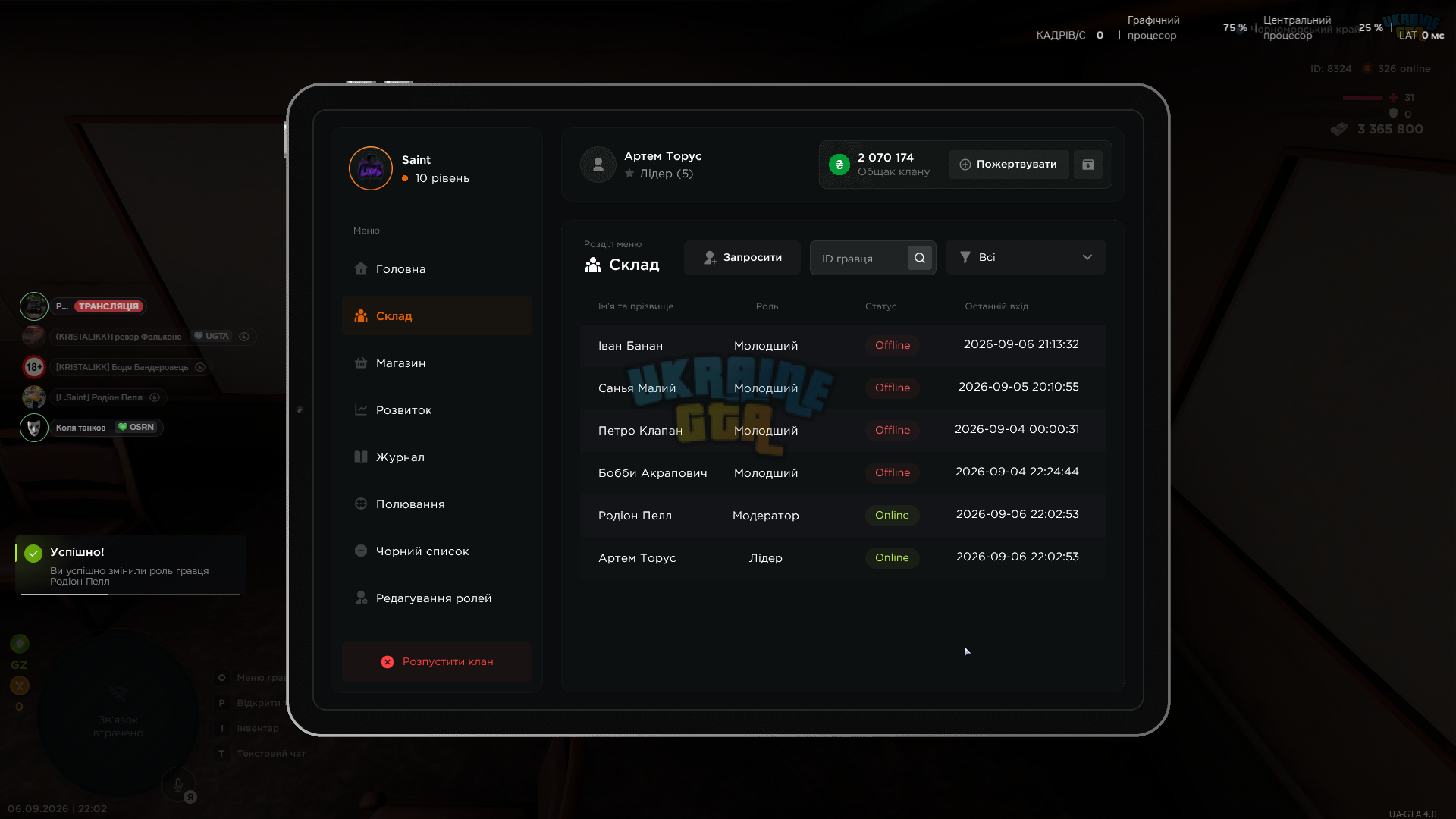Screen dimensions: 1456x819
Task: Click the Останній вхід column header
Action: (x=996, y=306)
